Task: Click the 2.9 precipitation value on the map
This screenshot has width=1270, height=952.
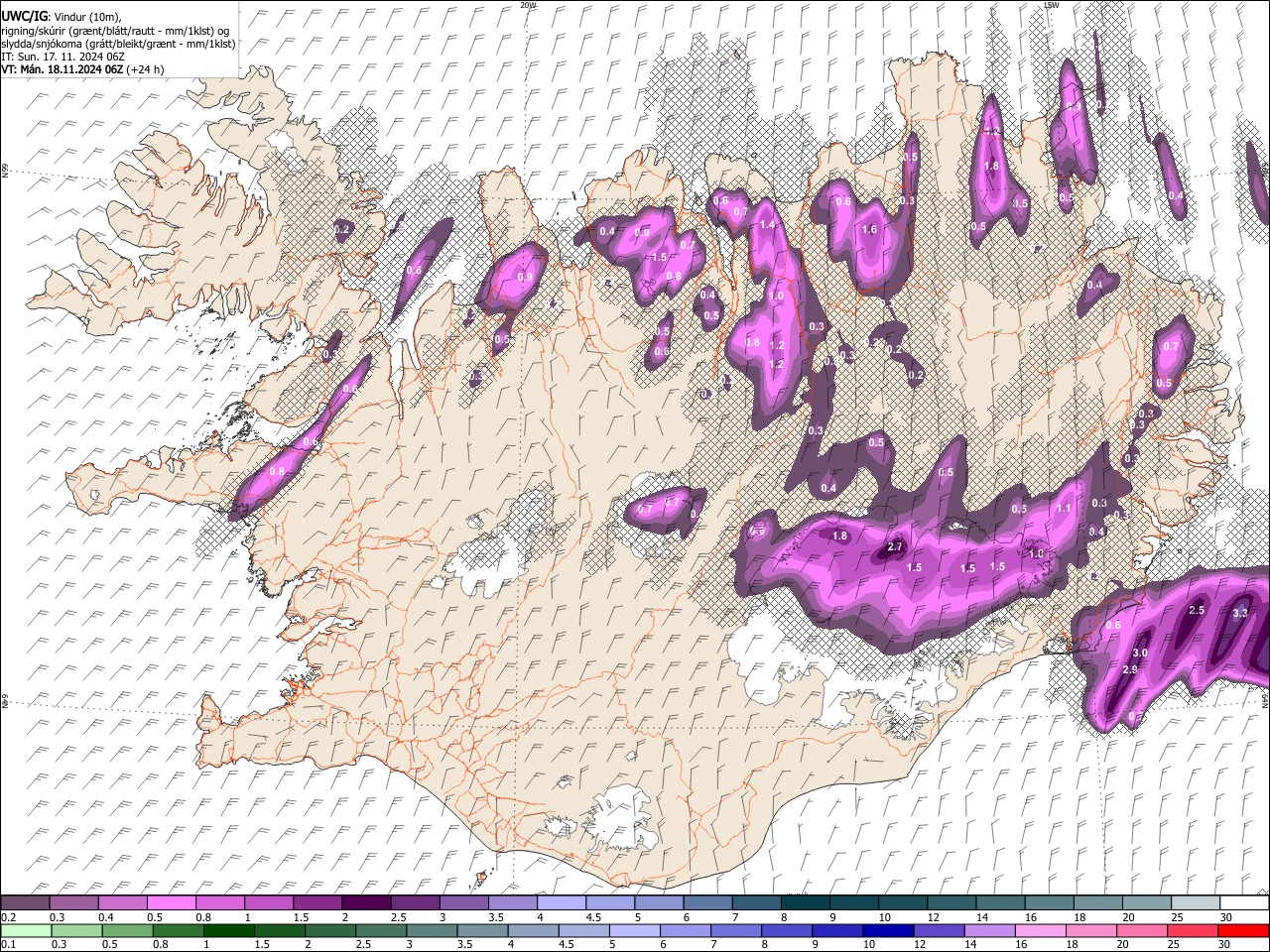Action: pos(1130,670)
